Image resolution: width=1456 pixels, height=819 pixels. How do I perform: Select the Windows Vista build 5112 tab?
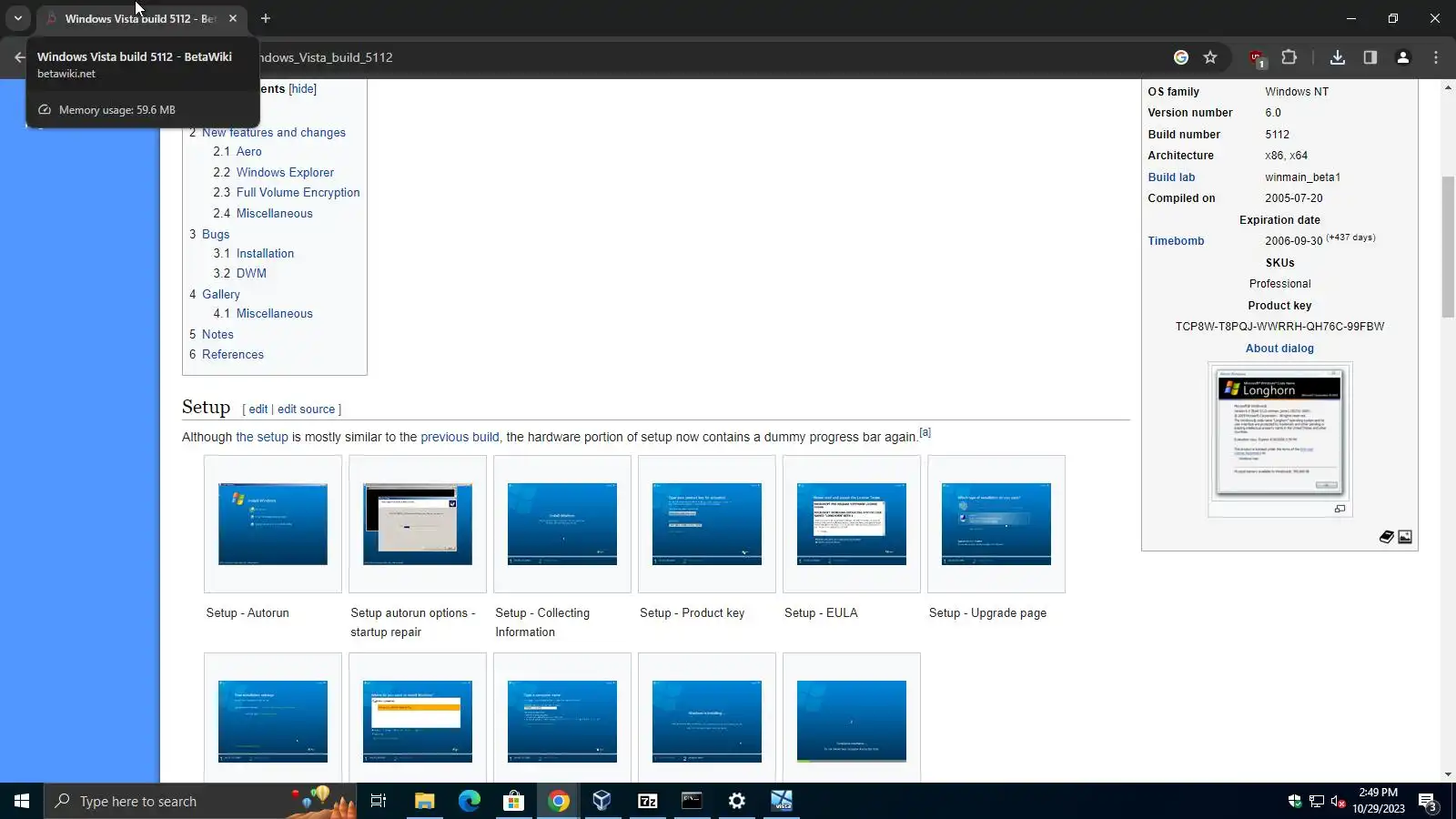pyautogui.click(x=141, y=18)
